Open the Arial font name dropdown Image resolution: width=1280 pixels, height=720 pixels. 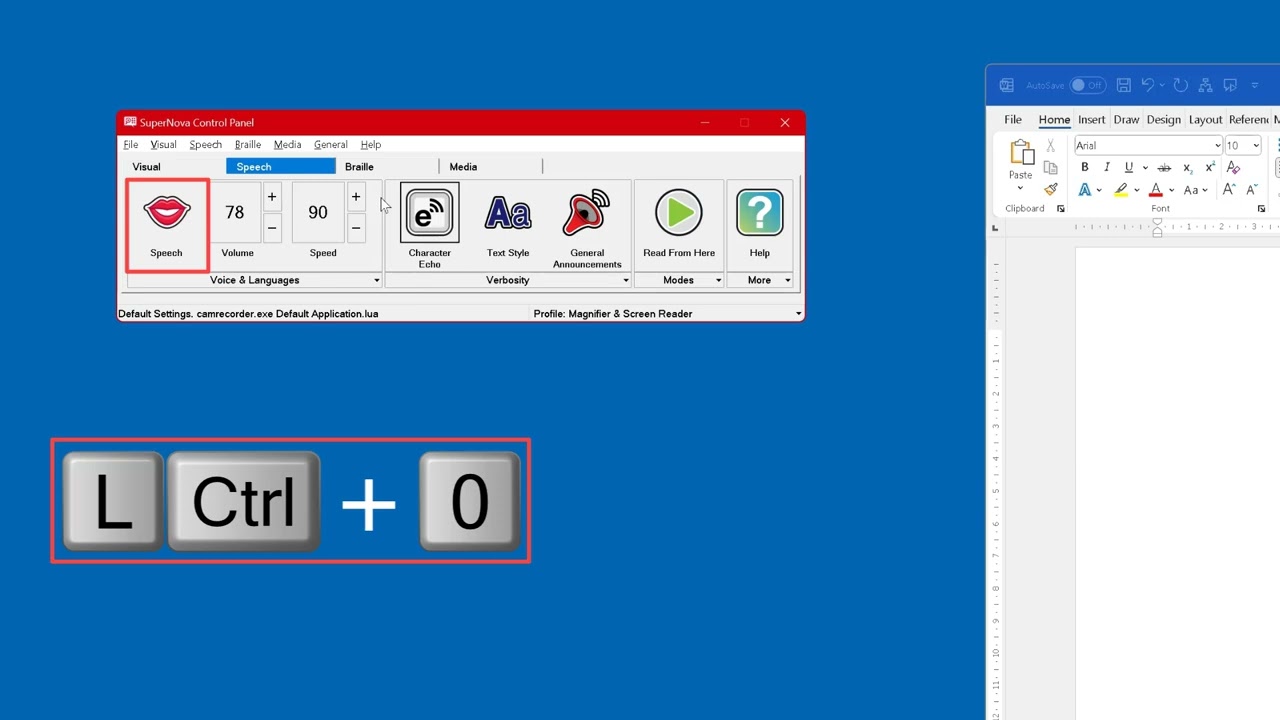click(1217, 146)
